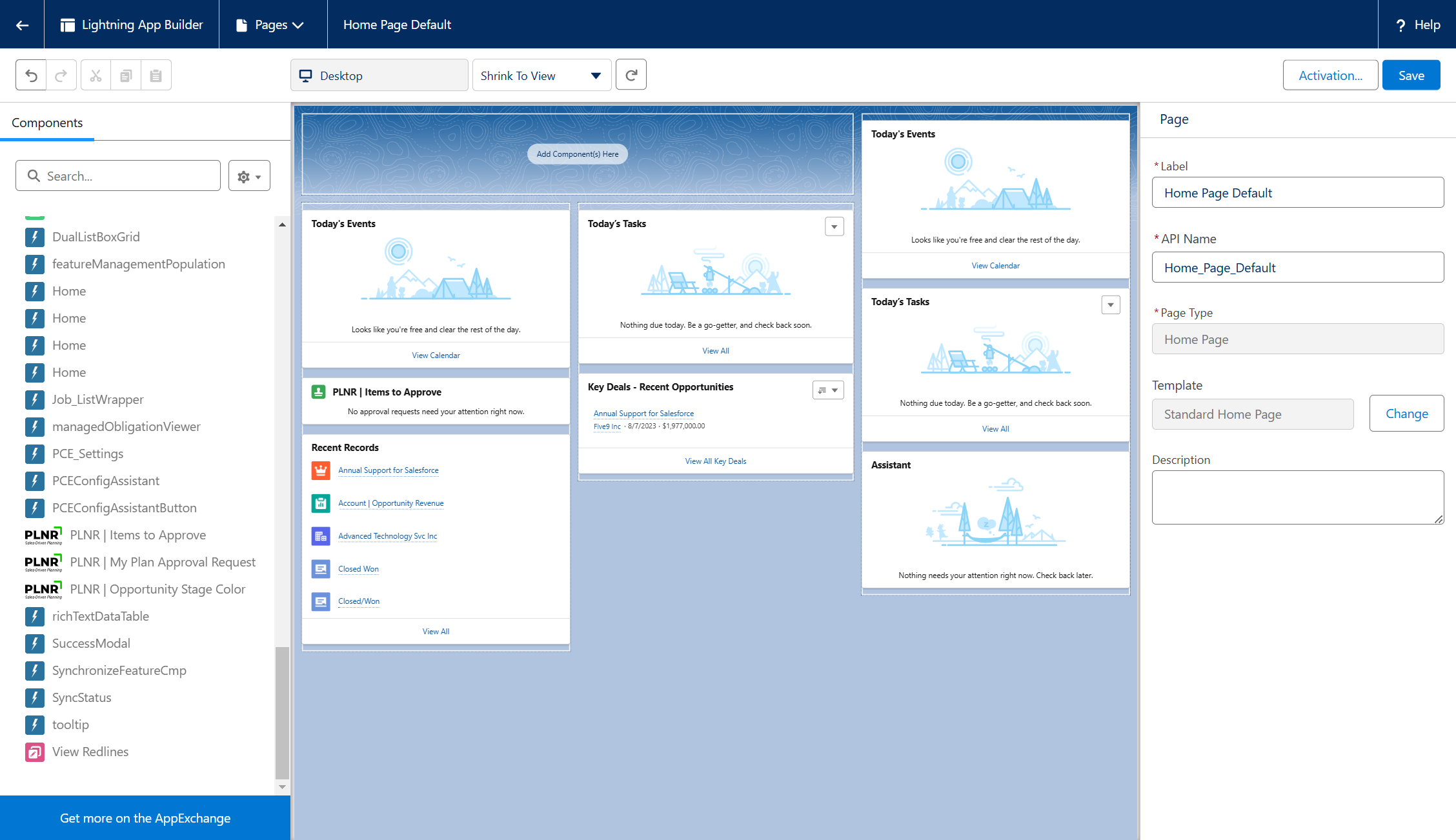Click the Activation button
The height and width of the screenshot is (840, 1456).
[1330, 75]
